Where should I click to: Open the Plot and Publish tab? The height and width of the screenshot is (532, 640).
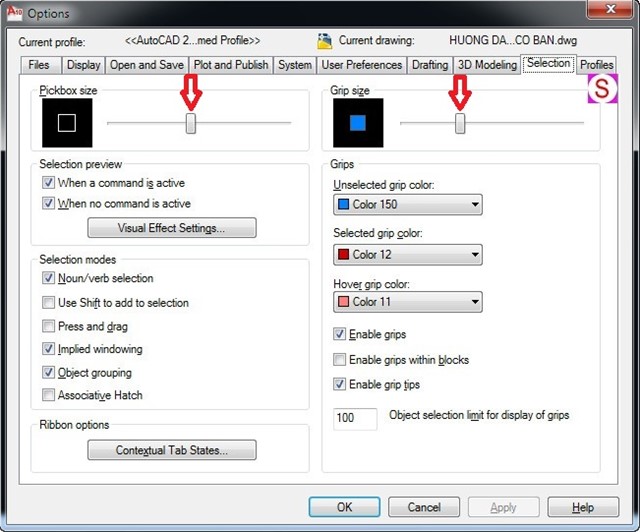pyautogui.click(x=231, y=65)
